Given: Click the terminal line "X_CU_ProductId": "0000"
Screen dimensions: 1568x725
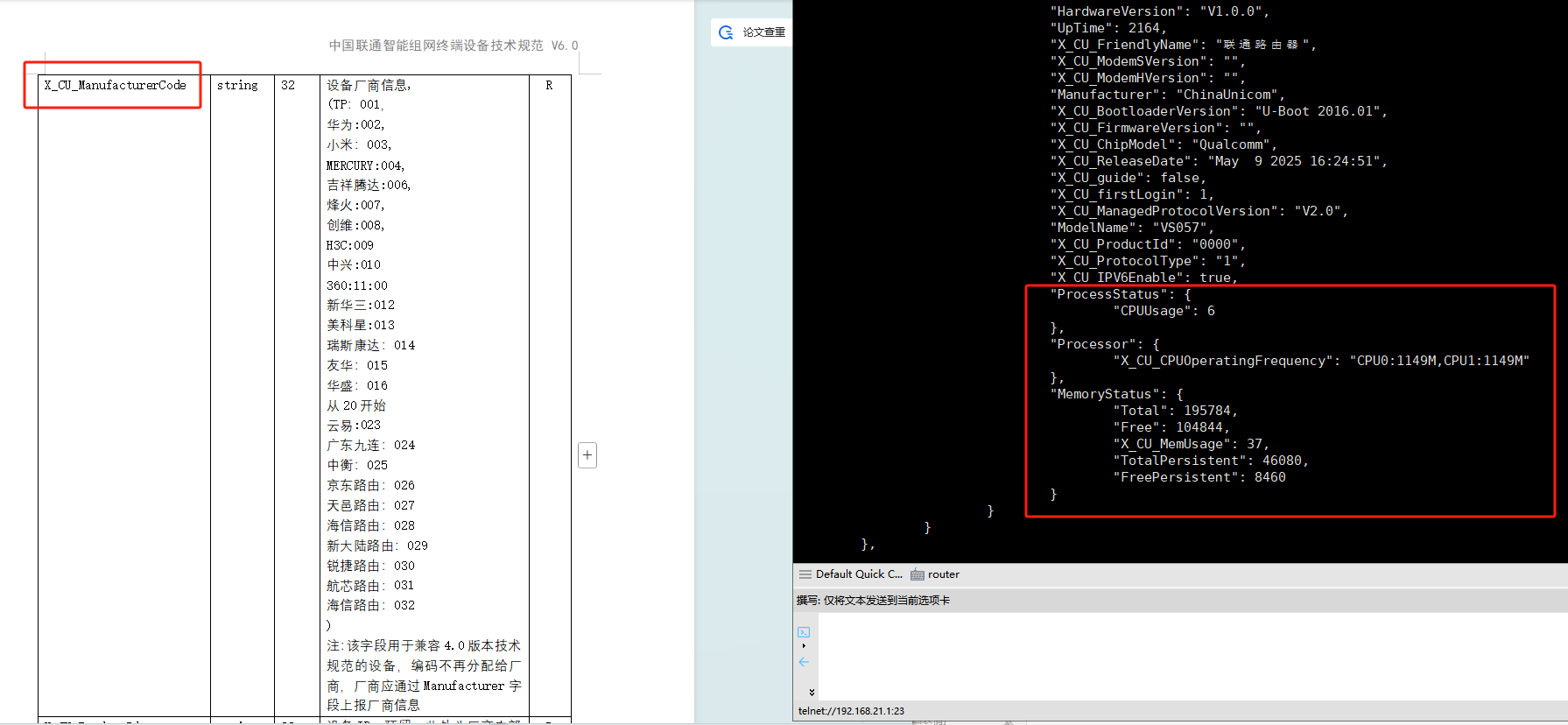Looking at the screenshot, I should coord(1148,244).
